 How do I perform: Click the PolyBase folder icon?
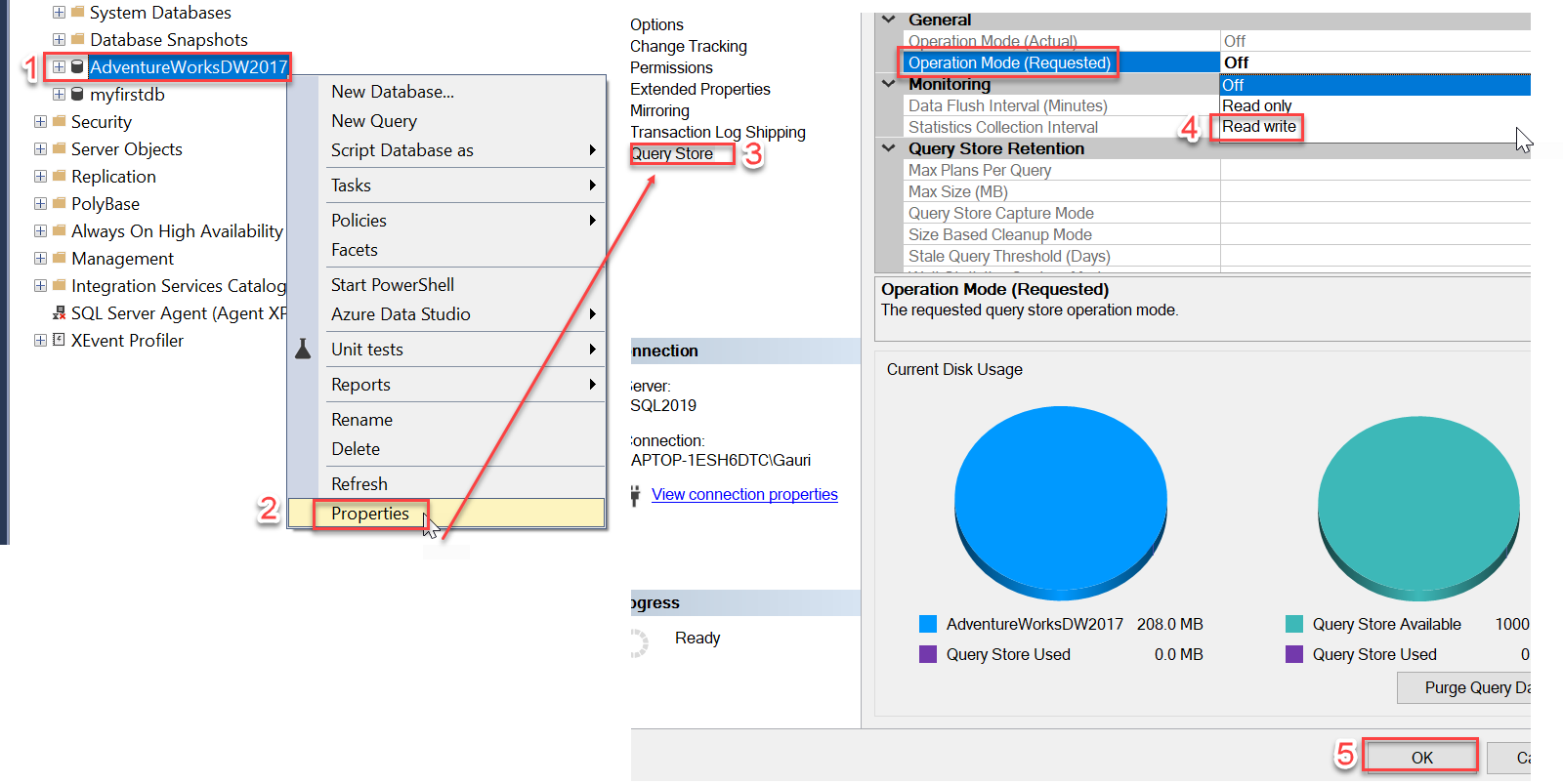click(59, 204)
